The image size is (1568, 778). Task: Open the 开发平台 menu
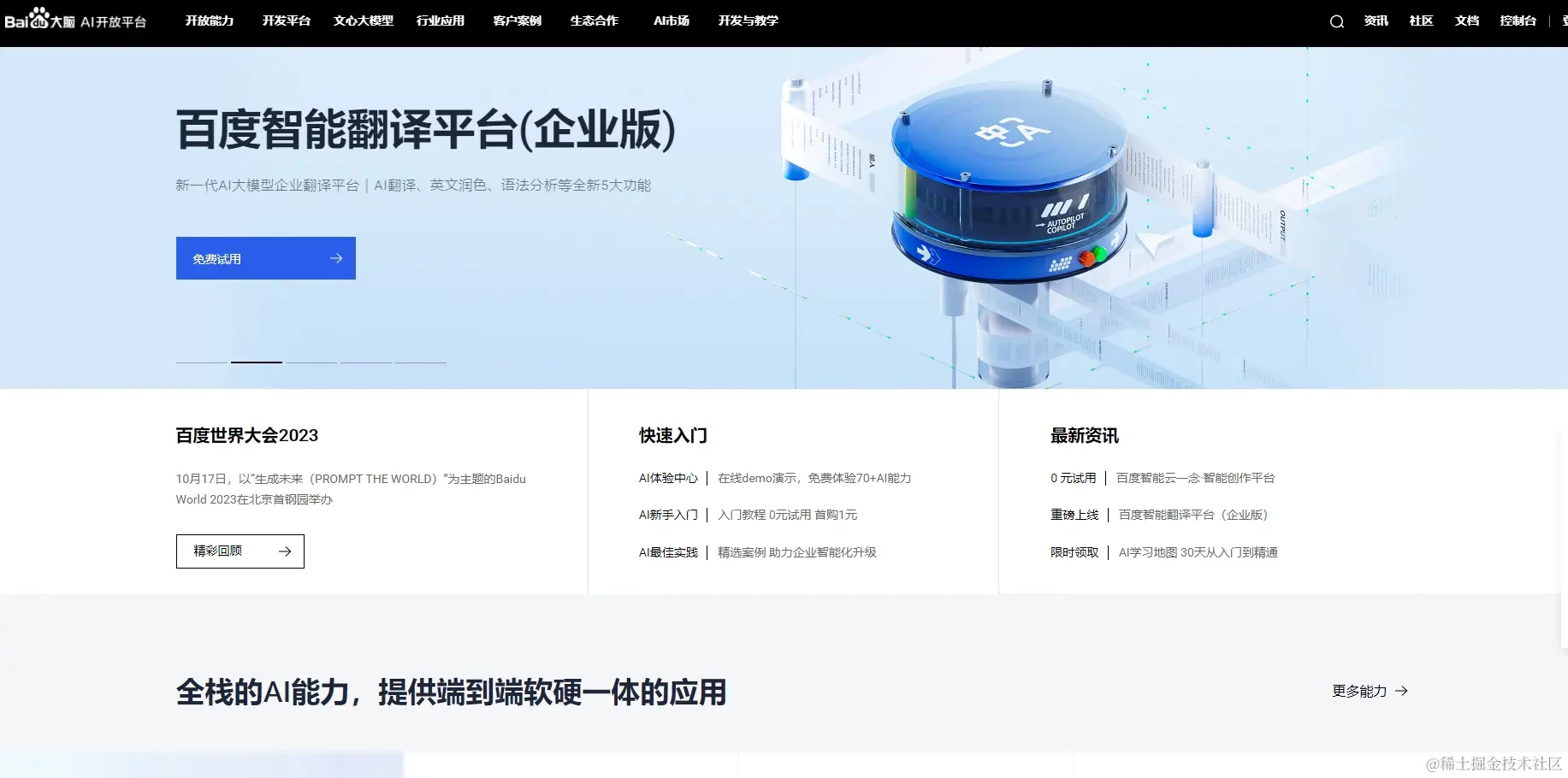pos(287,21)
